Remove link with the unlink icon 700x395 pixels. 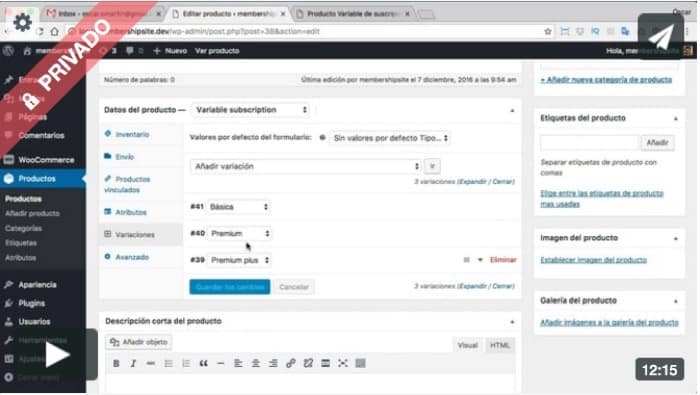[x=308, y=363]
